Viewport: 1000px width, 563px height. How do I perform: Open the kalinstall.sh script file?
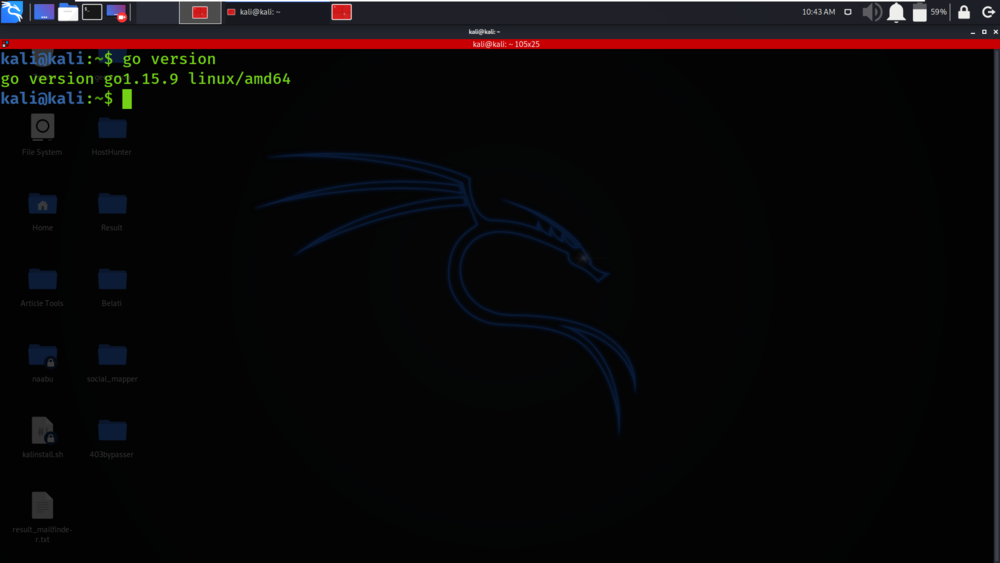coord(42,437)
